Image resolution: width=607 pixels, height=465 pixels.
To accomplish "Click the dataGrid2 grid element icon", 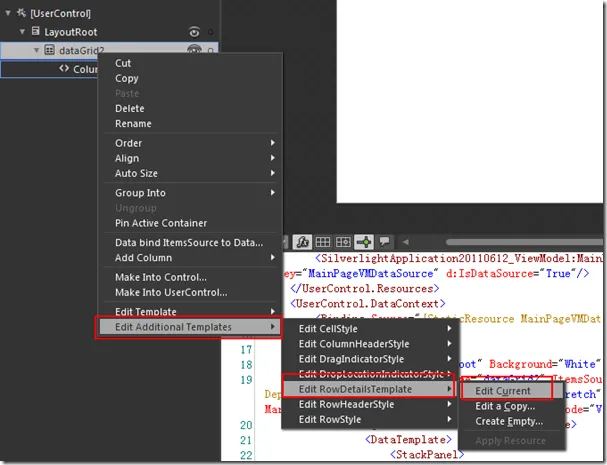I will point(49,50).
